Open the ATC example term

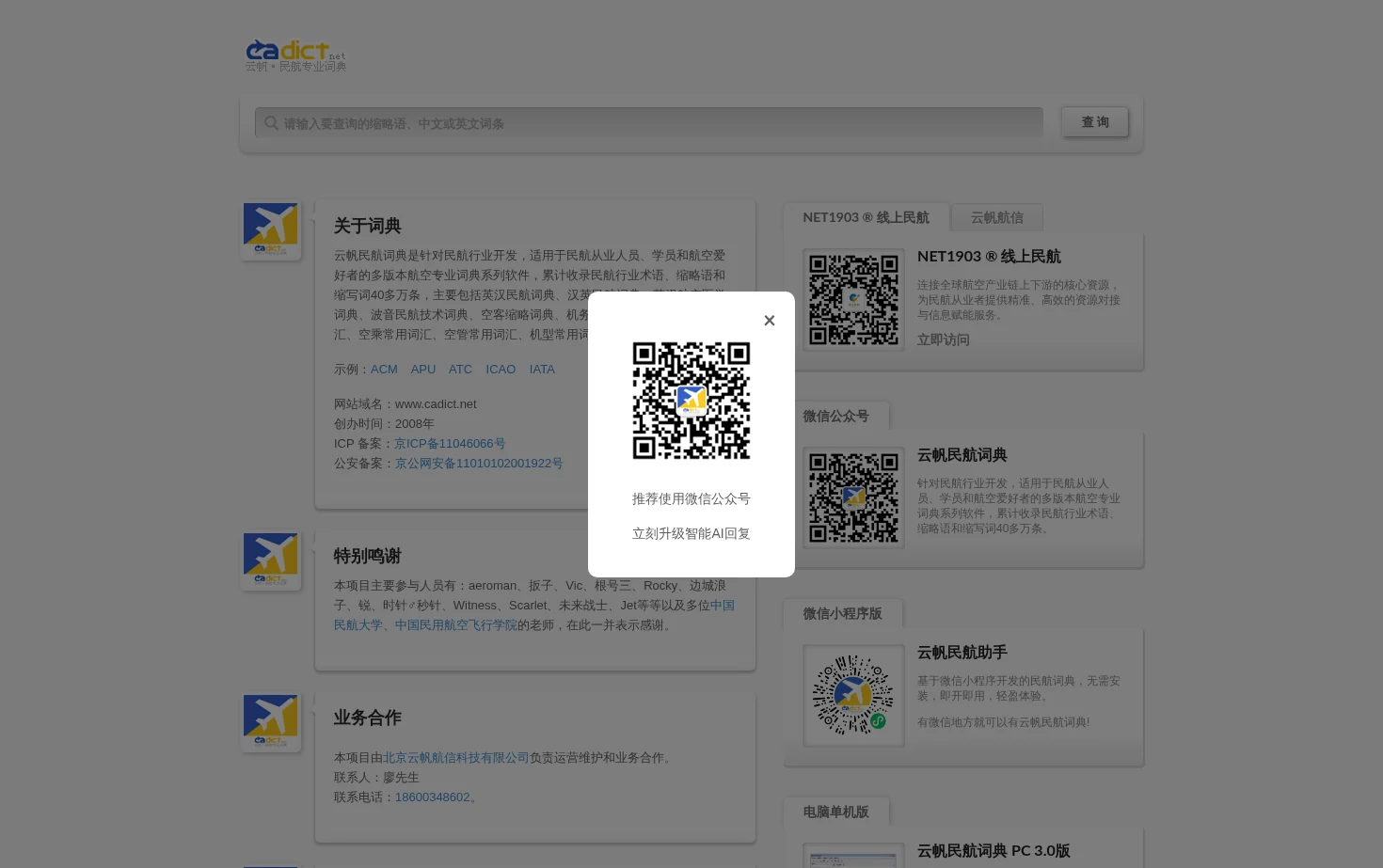pyautogui.click(x=460, y=370)
